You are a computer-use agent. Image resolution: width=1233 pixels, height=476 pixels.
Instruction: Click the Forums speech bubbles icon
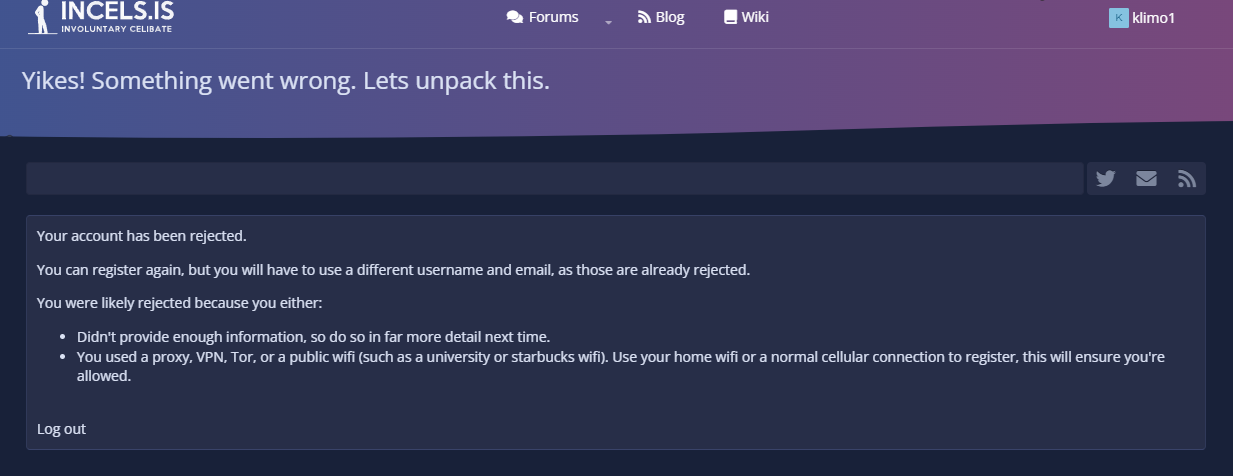tap(515, 17)
